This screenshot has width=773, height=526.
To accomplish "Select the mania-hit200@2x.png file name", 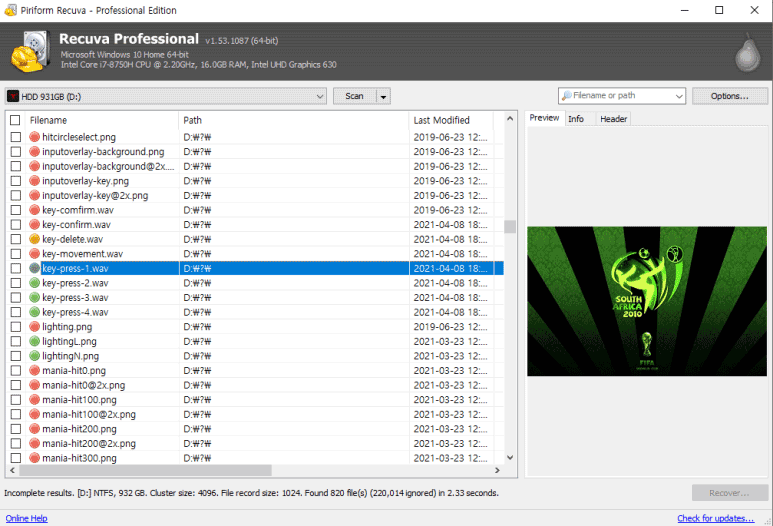I will coord(89,443).
